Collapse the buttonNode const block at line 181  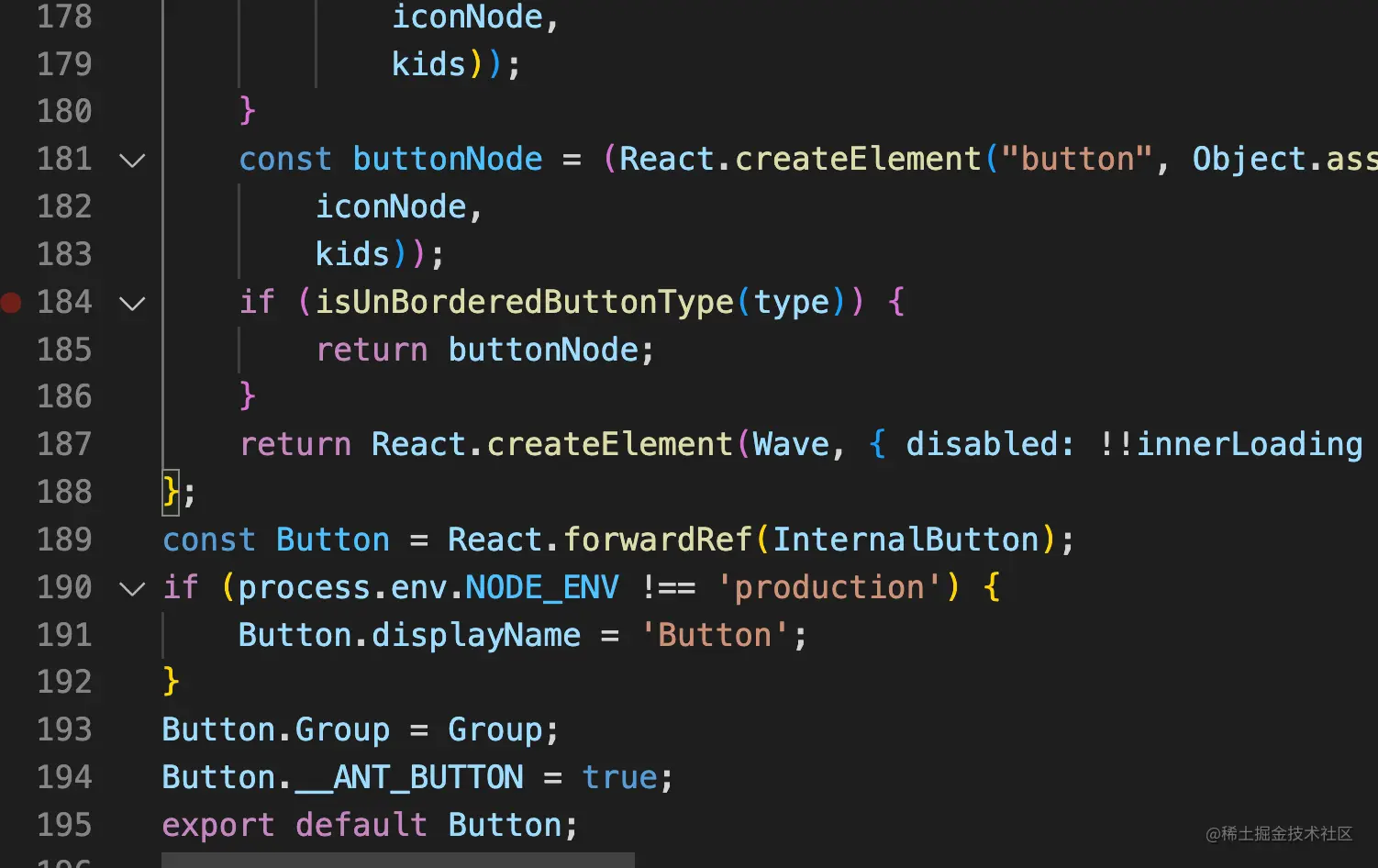tap(132, 158)
